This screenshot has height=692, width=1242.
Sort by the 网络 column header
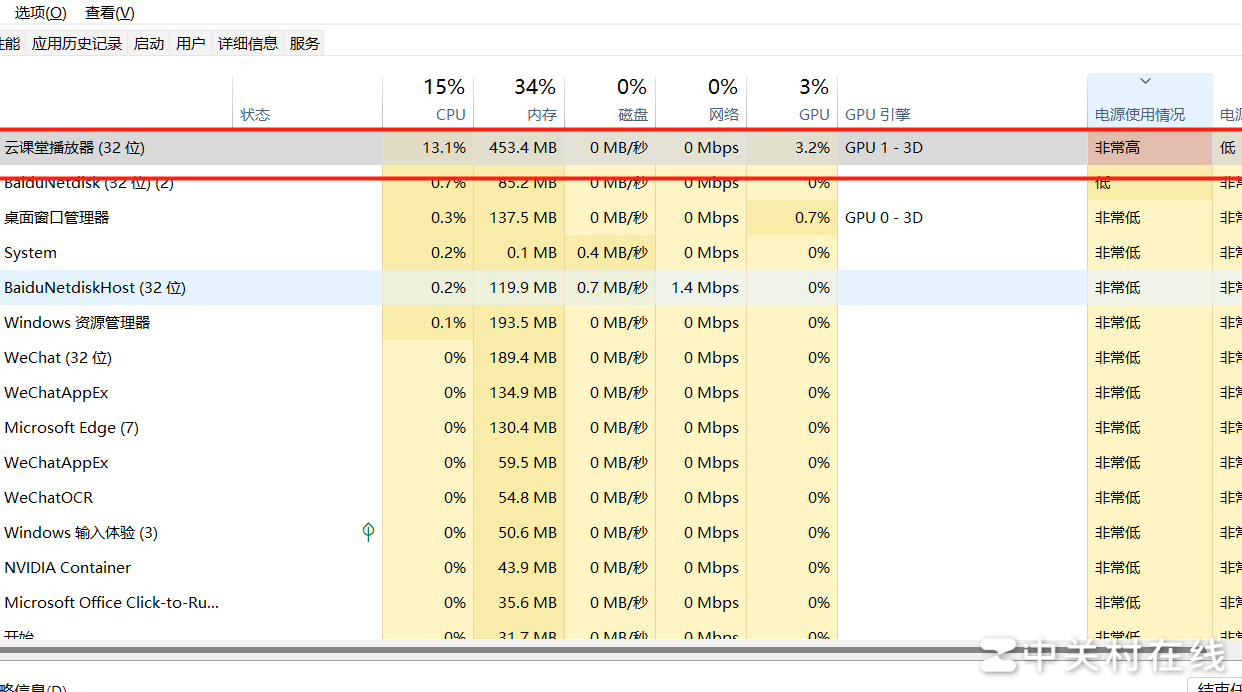701,101
